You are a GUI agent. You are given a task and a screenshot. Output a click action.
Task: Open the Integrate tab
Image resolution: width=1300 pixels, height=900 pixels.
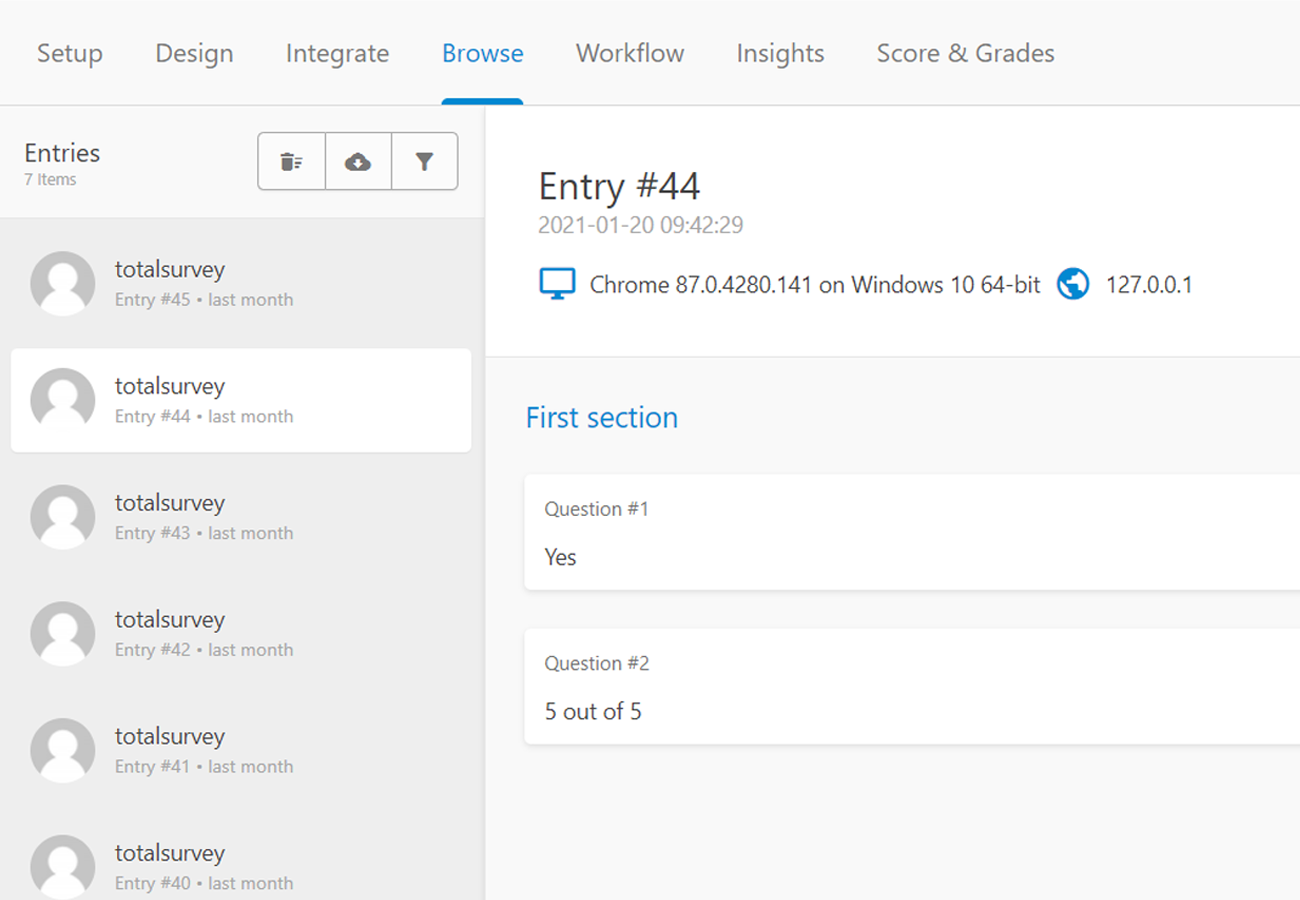pos(337,53)
